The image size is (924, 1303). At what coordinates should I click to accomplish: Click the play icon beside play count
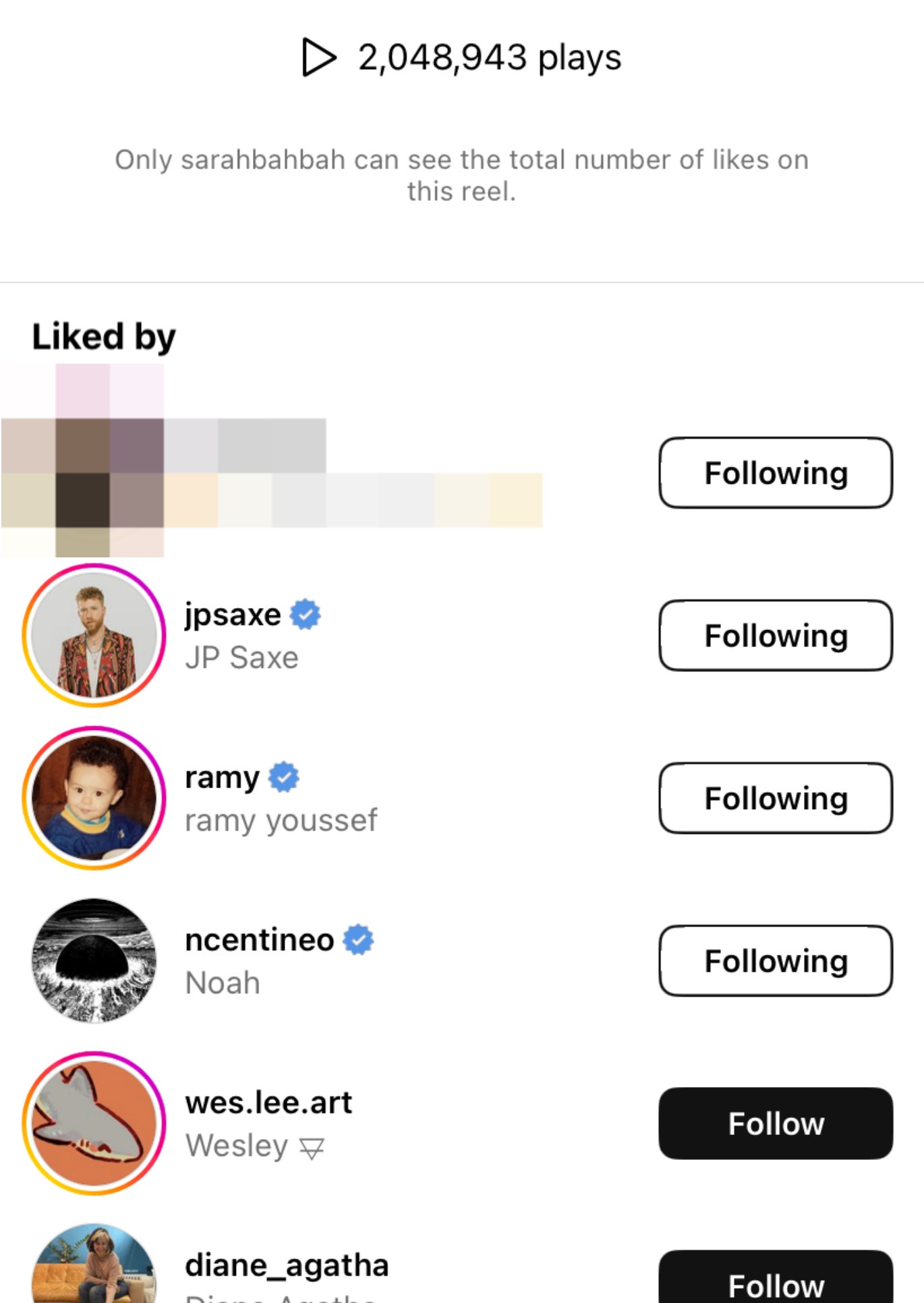pyautogui.click(x=318, y=57)
